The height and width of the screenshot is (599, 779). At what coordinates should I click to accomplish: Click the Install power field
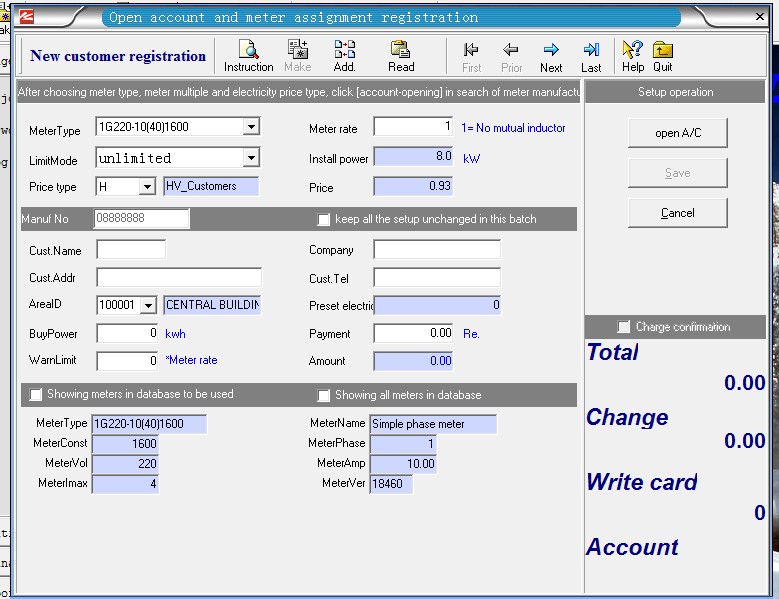pos(413,156)
